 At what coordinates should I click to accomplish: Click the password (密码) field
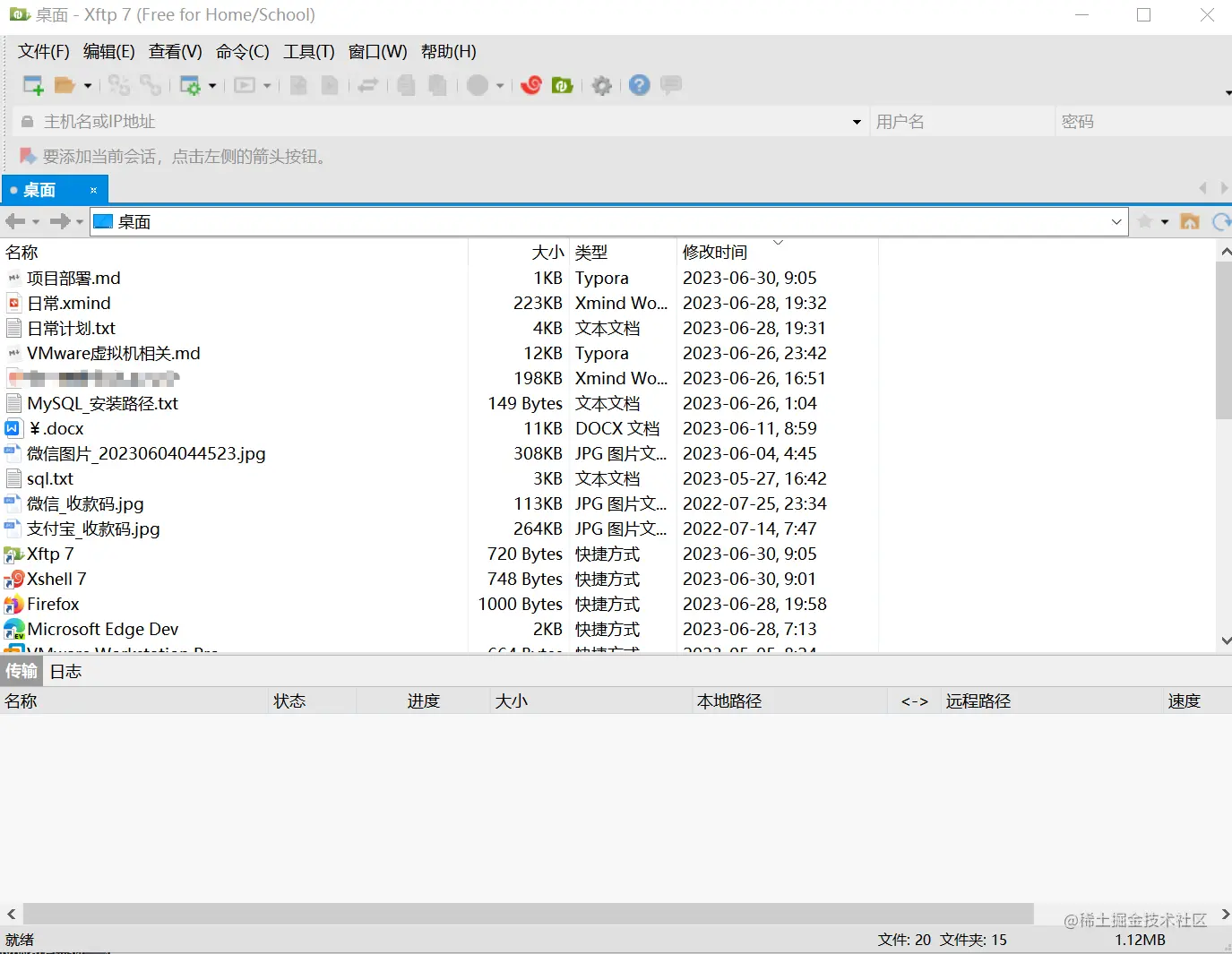1145,122
